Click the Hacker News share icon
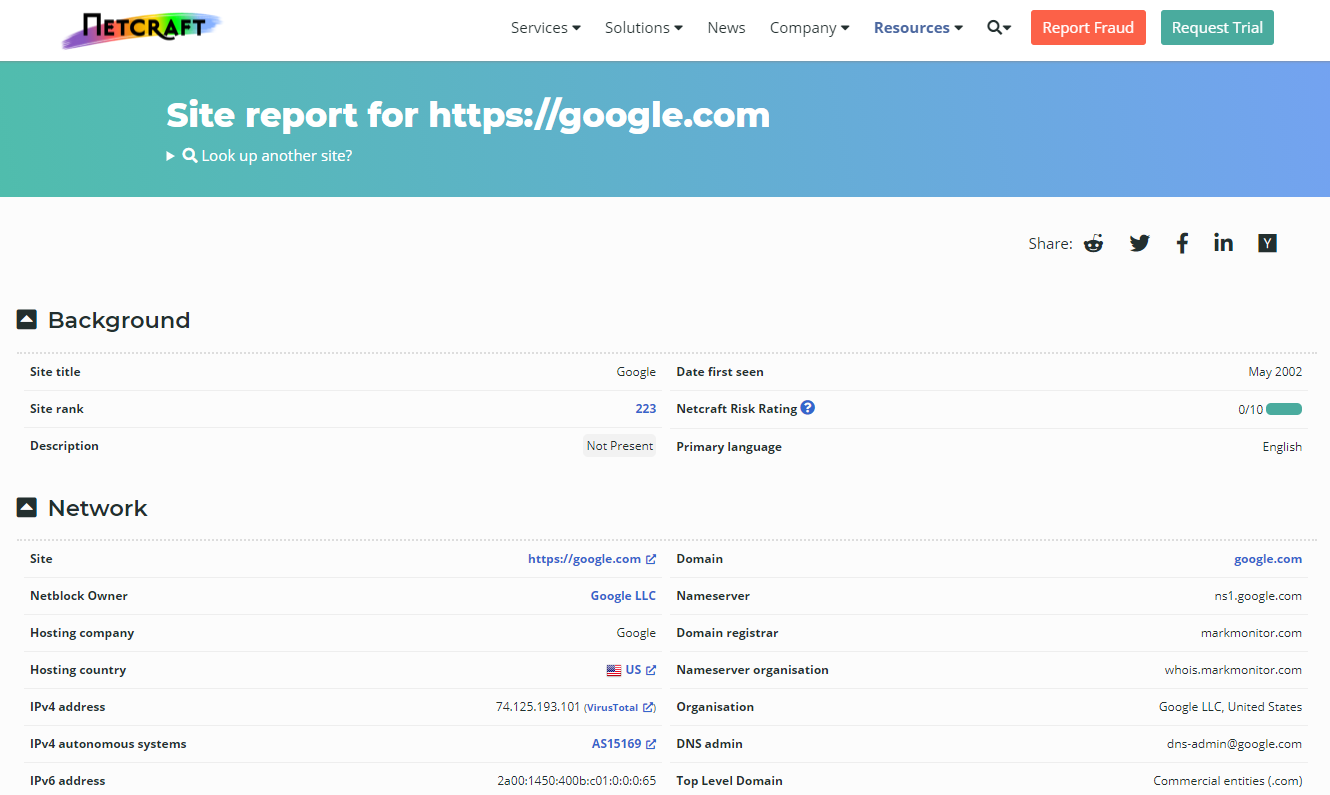1330x795 pixels. 1267,243
